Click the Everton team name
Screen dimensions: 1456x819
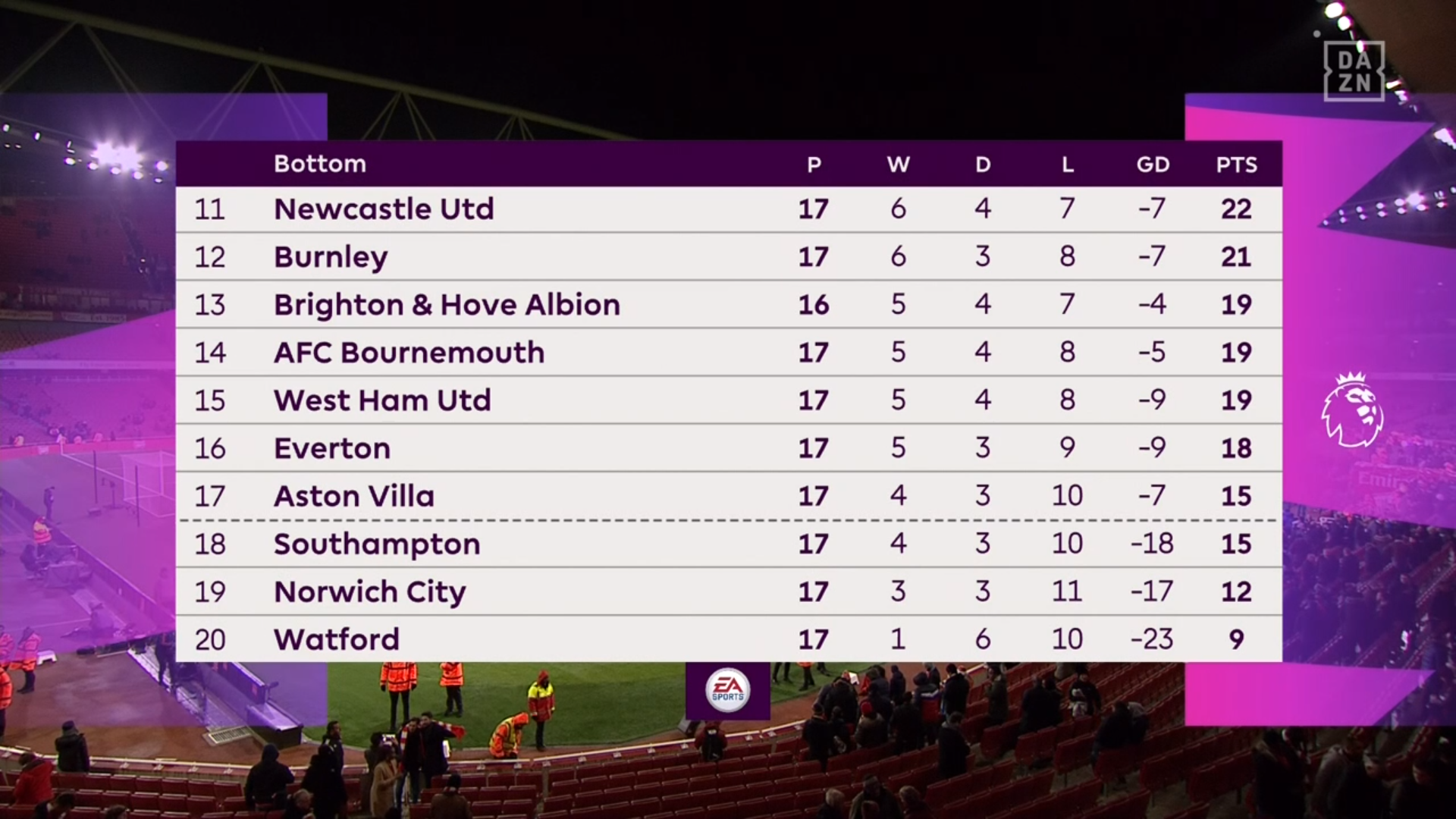(332, 448)
